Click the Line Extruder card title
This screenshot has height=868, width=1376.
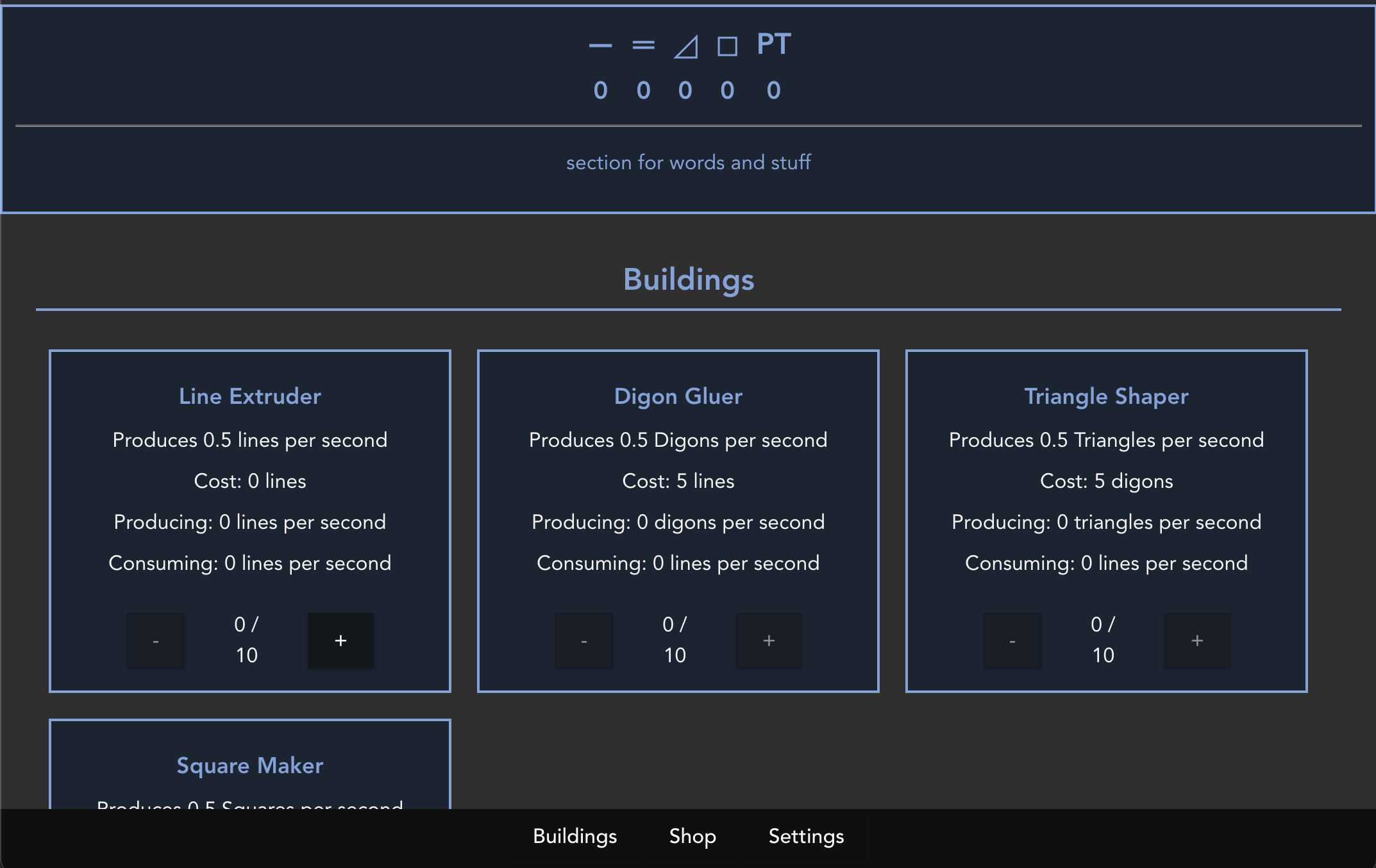click(250, 396)
